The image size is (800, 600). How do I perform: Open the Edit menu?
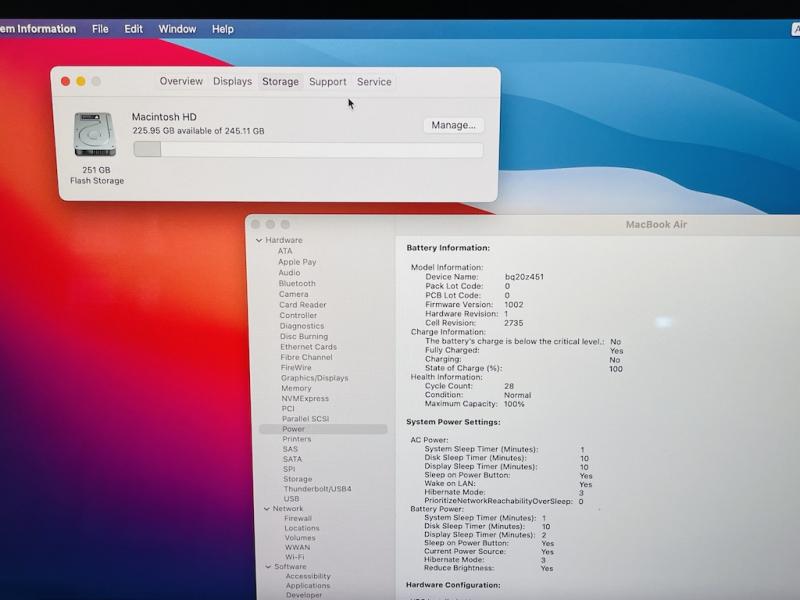point(133,29)
